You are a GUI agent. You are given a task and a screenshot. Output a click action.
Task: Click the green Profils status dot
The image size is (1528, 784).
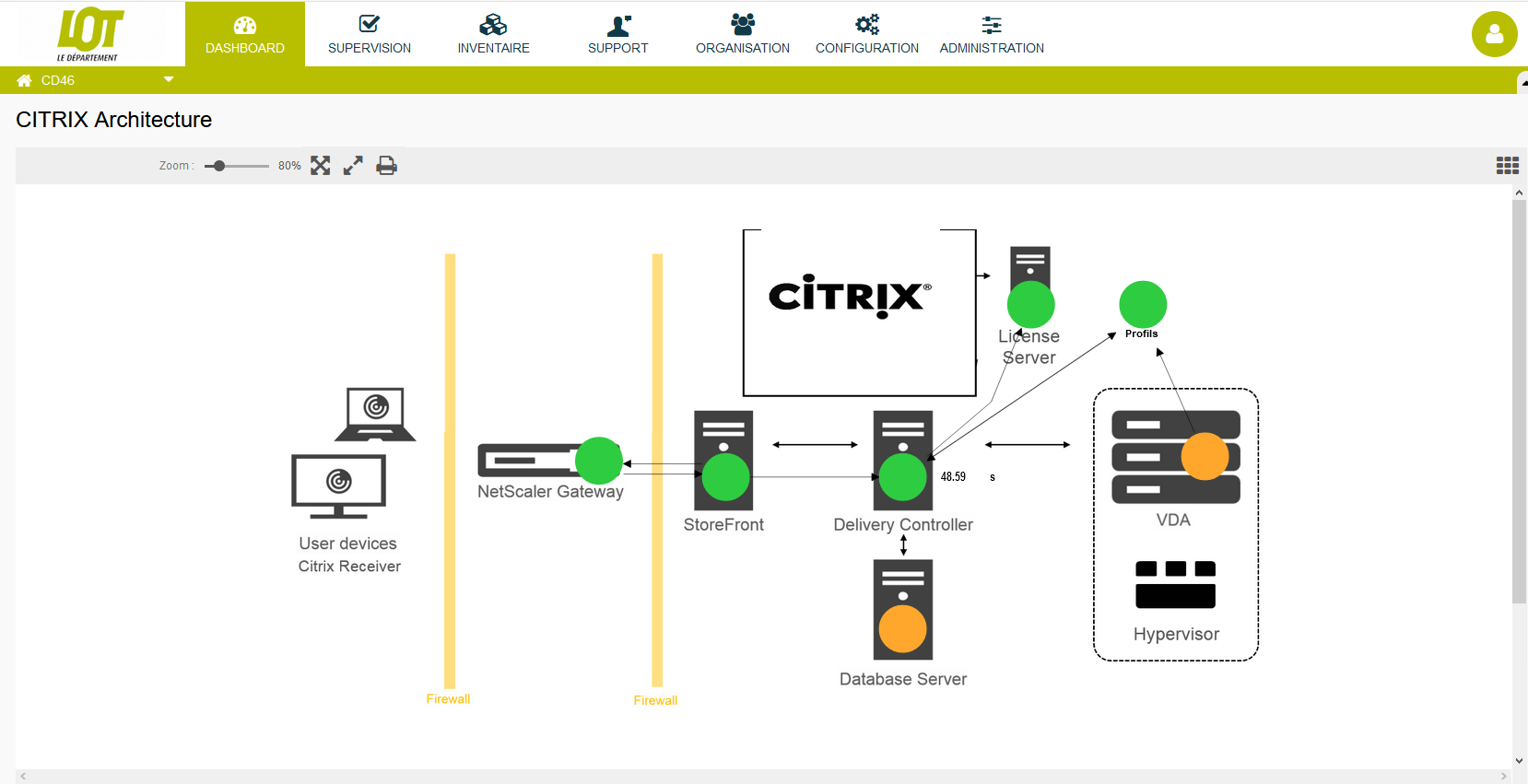click(1143, 305)
